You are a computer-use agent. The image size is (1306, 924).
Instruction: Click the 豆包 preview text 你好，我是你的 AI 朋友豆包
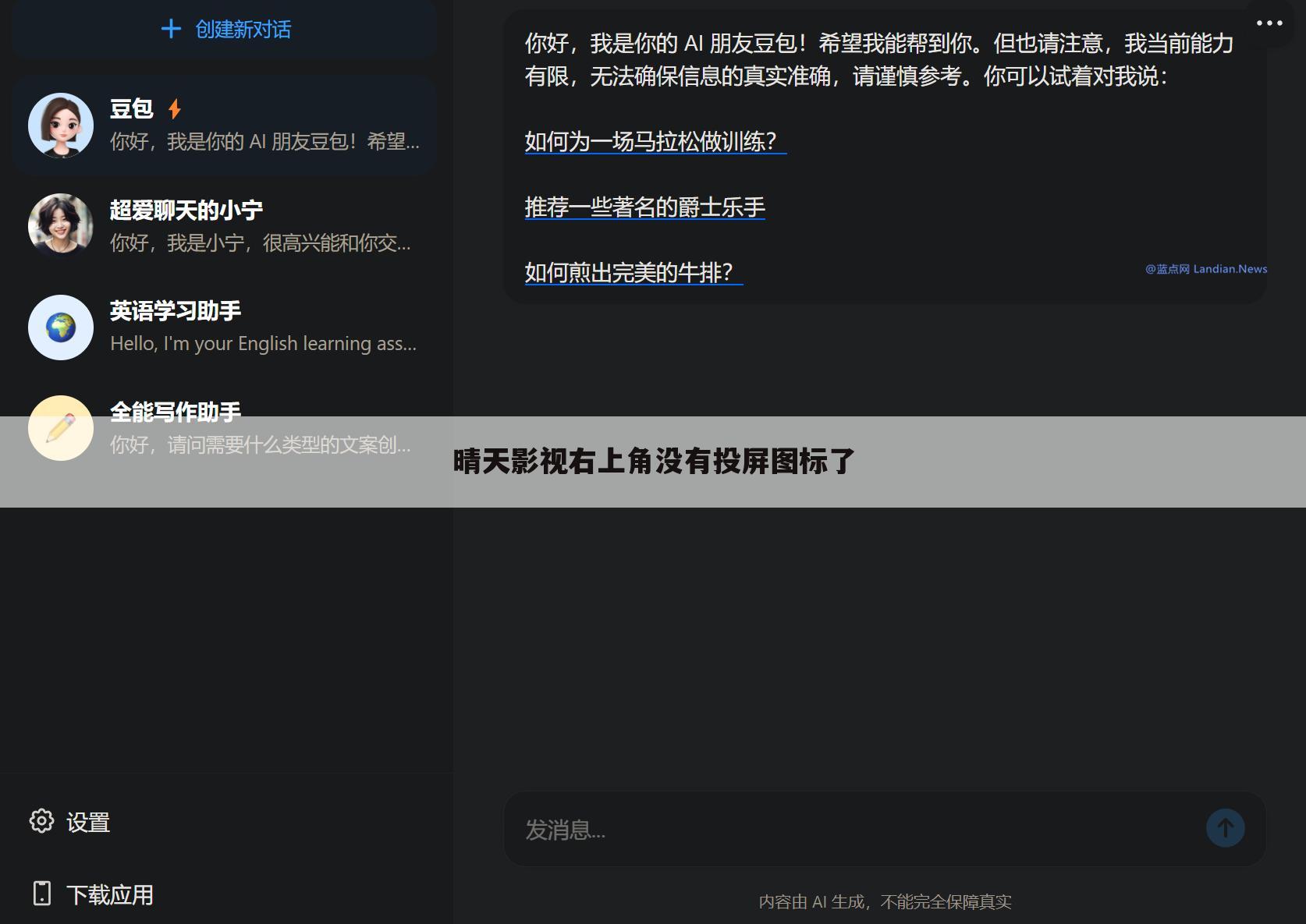(x=264, y=141)
